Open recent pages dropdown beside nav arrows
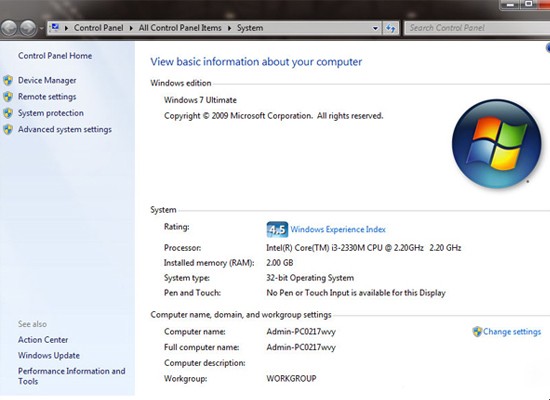550x400 pixels. 41,28
